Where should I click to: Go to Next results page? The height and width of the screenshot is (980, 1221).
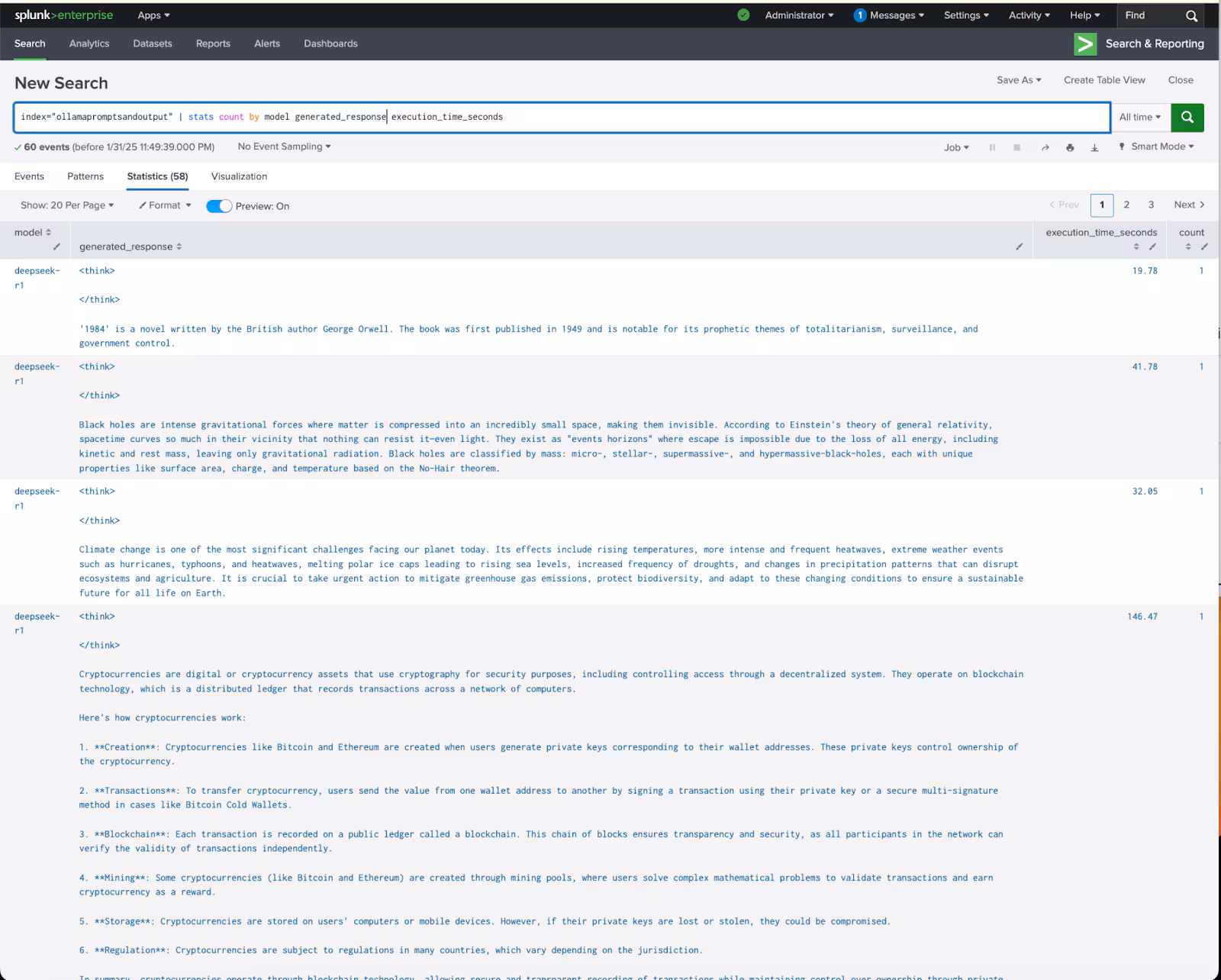[x=1188, y=205]
